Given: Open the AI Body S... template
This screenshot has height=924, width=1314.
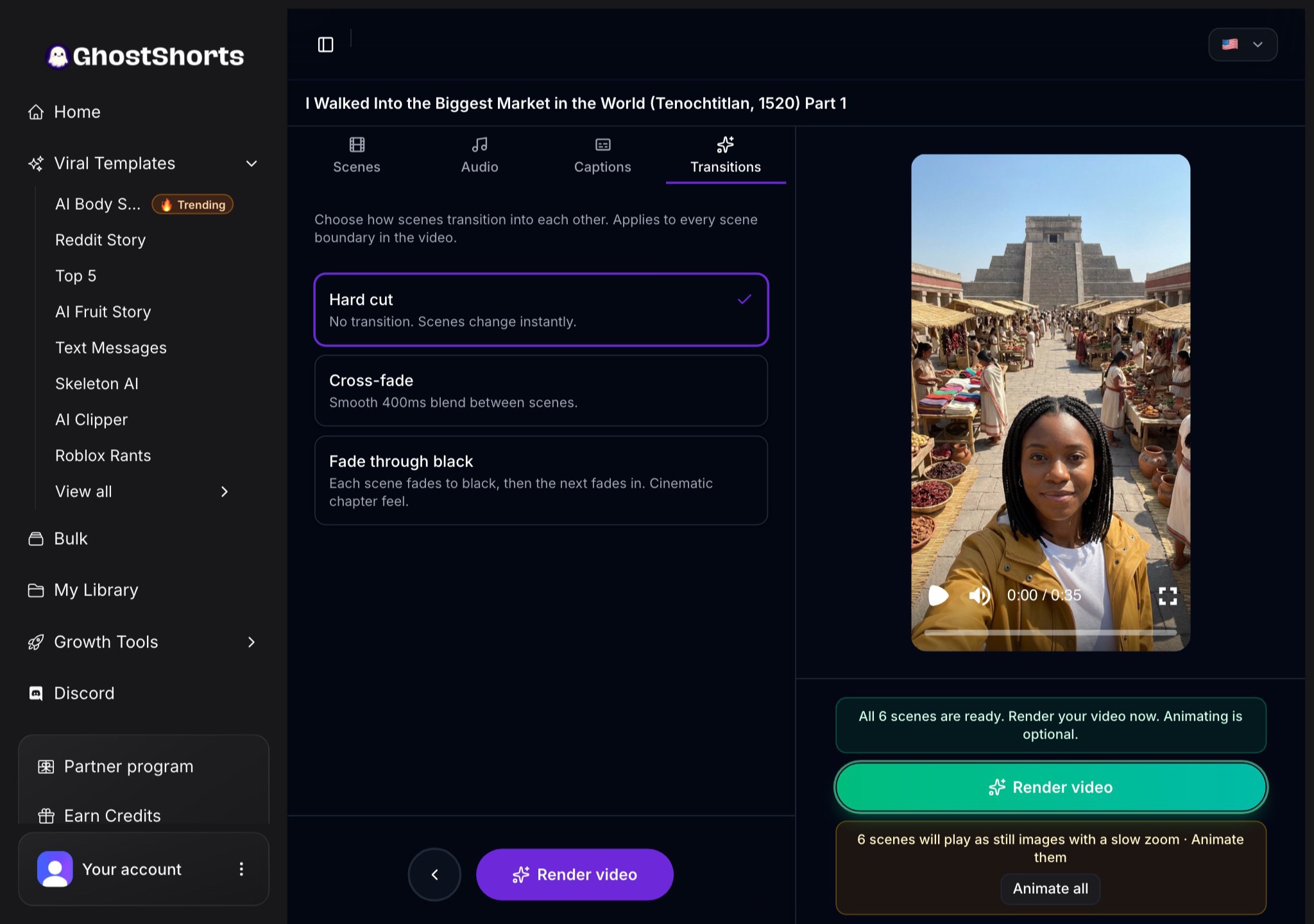Looking at the screenshot, I should click(x=98, y=204).
